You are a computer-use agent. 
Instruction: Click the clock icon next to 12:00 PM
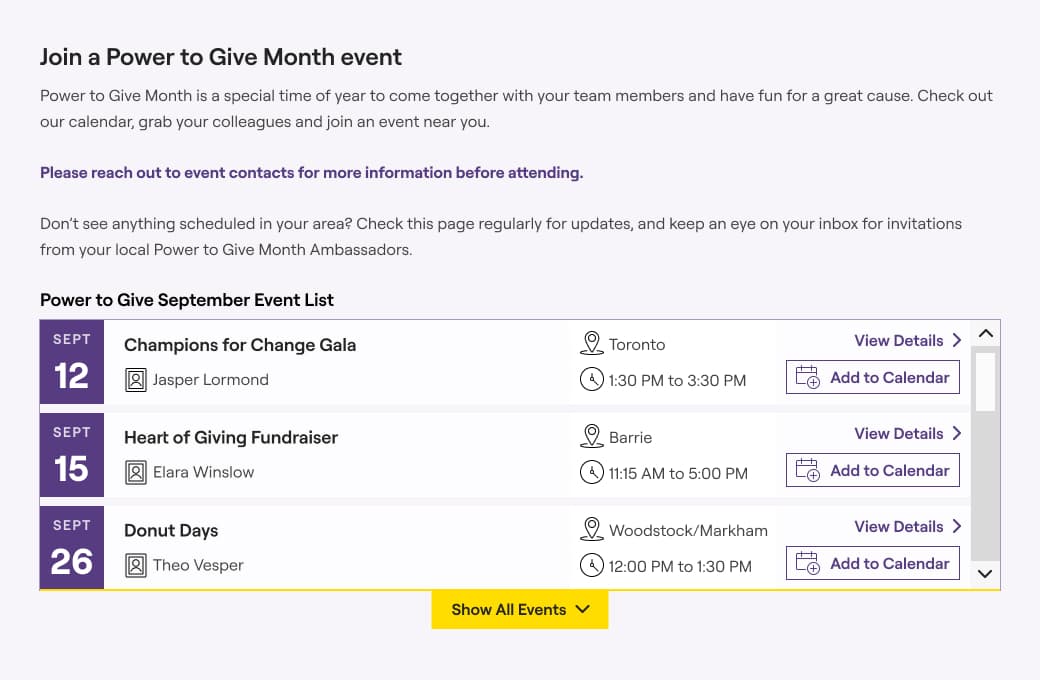point(592,565)
